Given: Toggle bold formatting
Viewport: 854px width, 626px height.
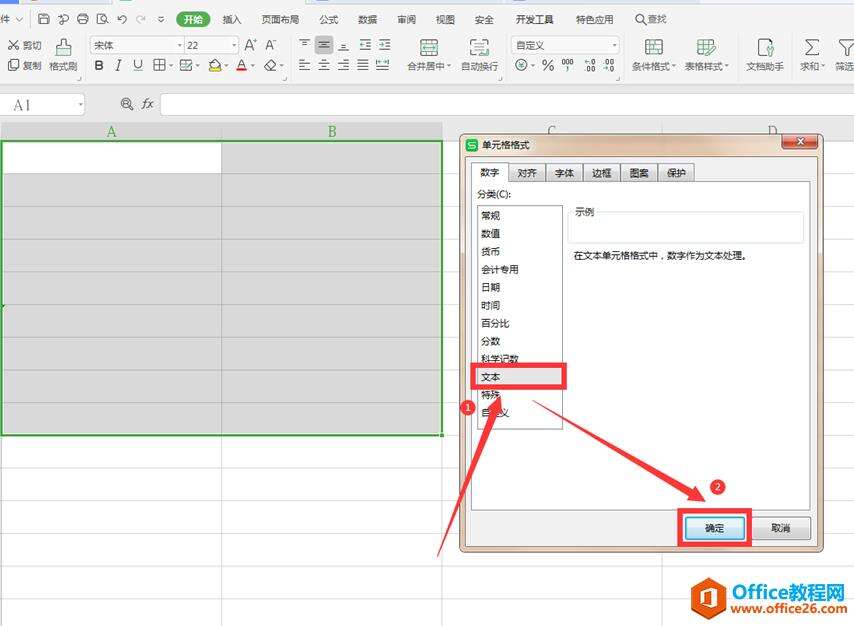Looking at the screenshot, I should click(x=99, y=65).
